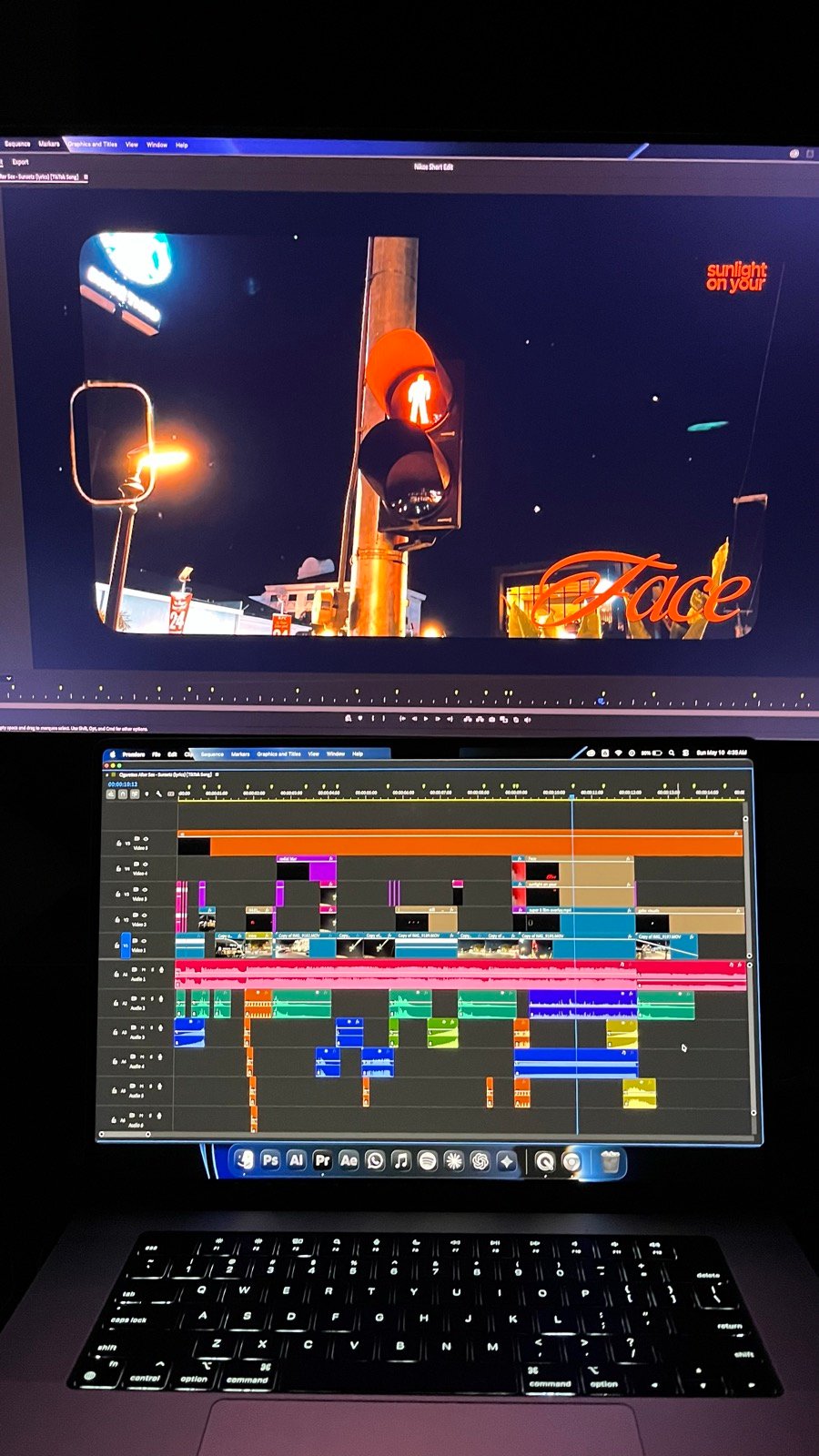The width and height of the screenshot is (819, 1456).
Task: Launch Photoshop from the dock
Action: point(270,1160)
